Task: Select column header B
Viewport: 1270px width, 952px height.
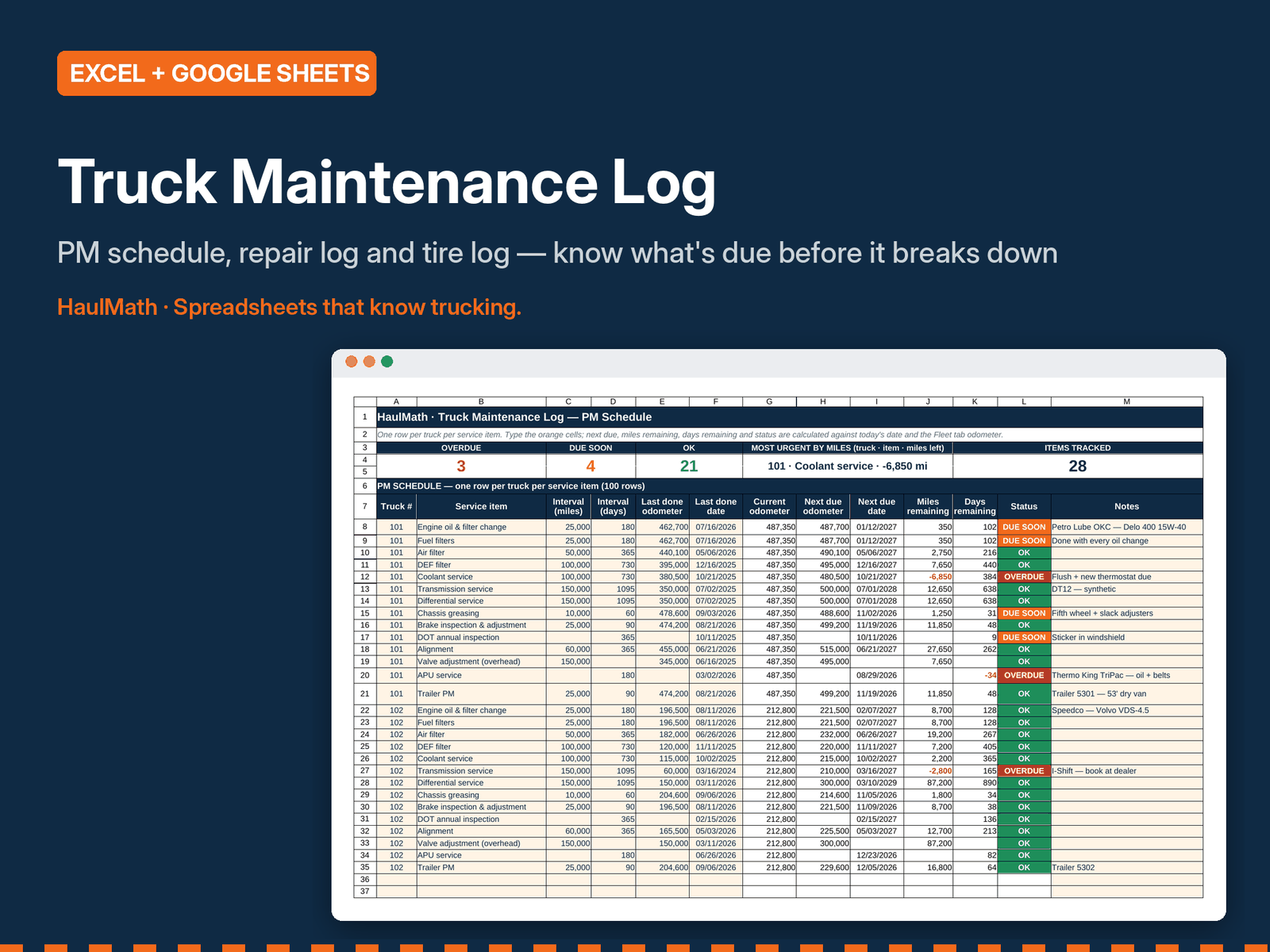Action: [x=481, y=401]
